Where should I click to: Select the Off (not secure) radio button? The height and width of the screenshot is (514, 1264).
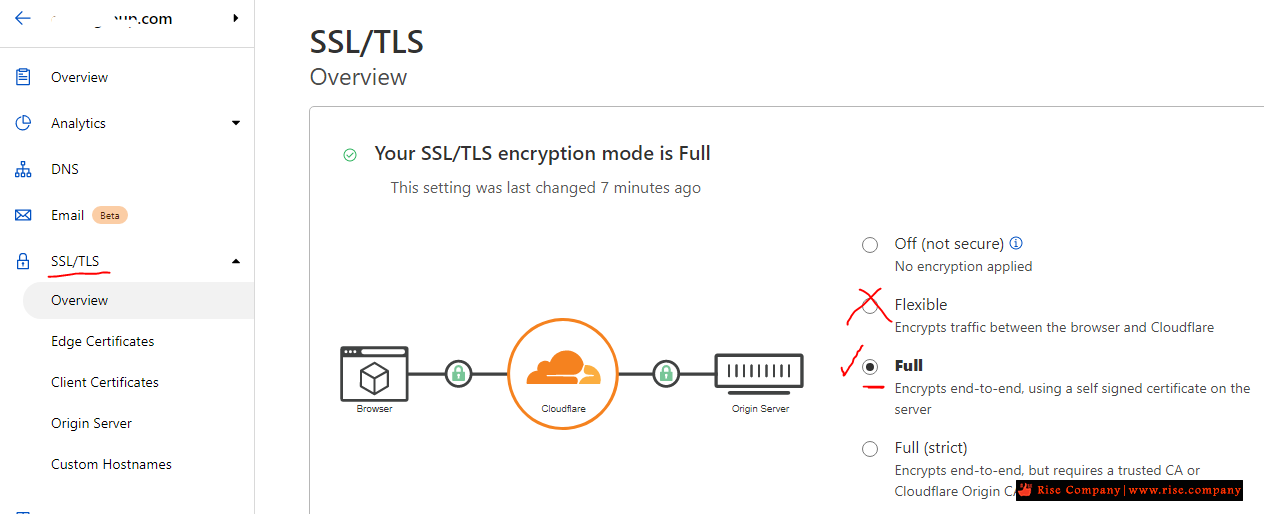870,245
